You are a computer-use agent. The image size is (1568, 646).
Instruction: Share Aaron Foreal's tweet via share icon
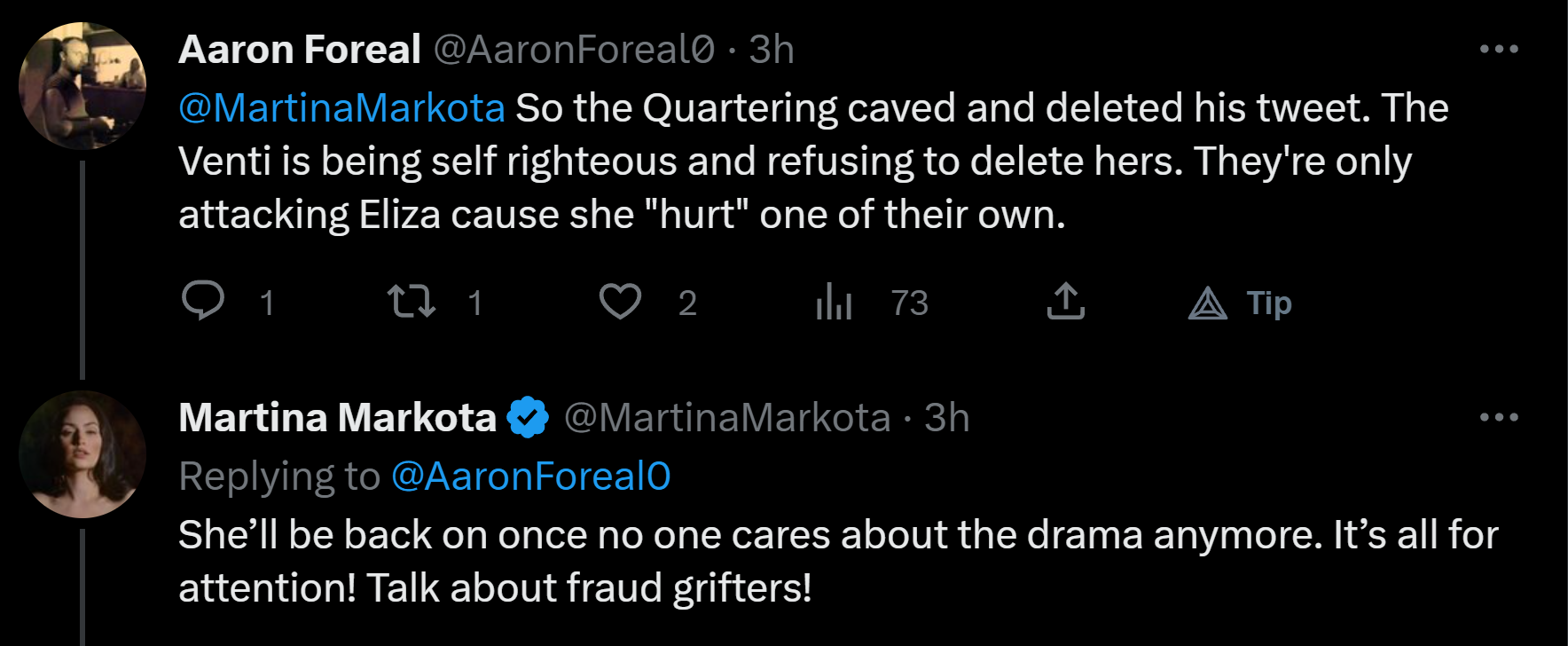(1066, 301)
